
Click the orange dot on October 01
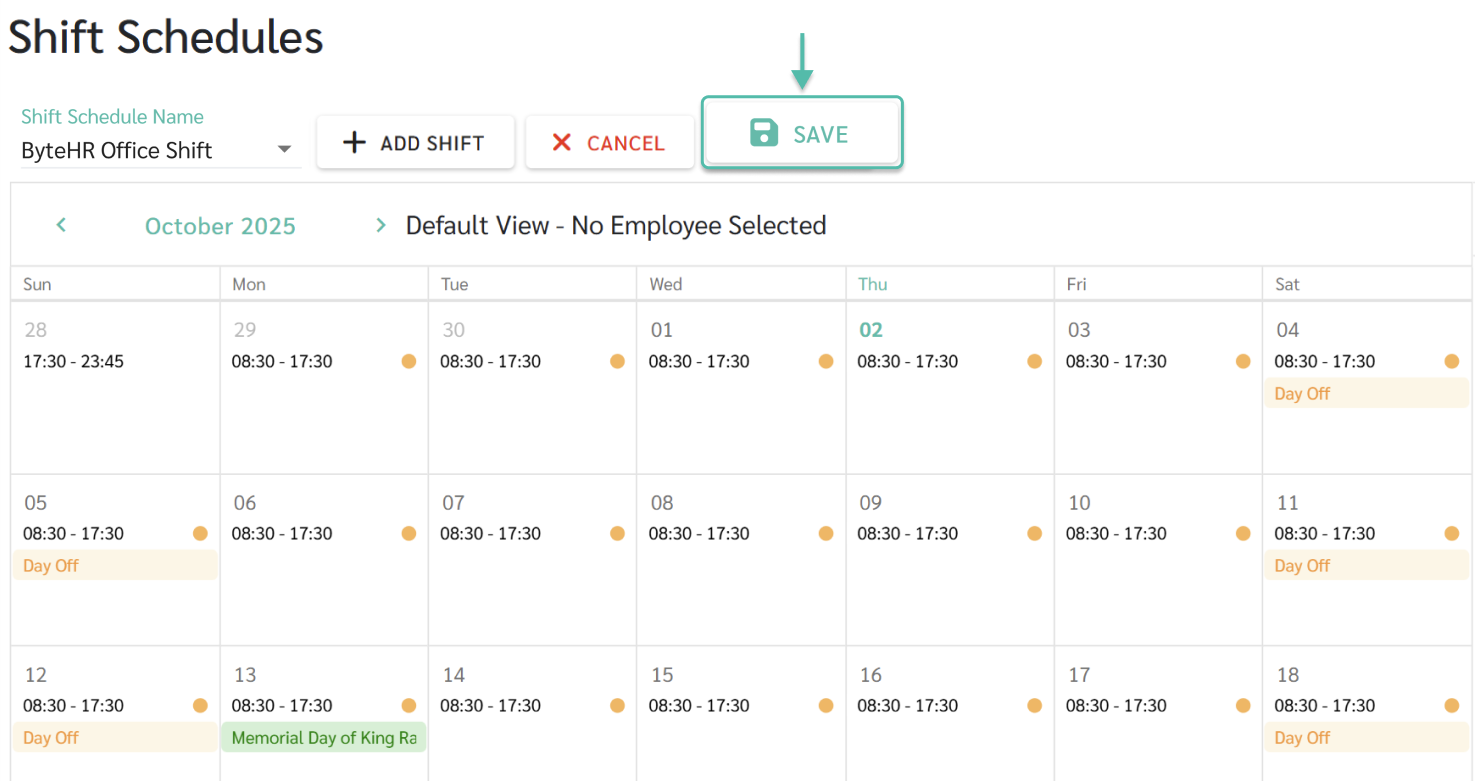tap(826, 361)
